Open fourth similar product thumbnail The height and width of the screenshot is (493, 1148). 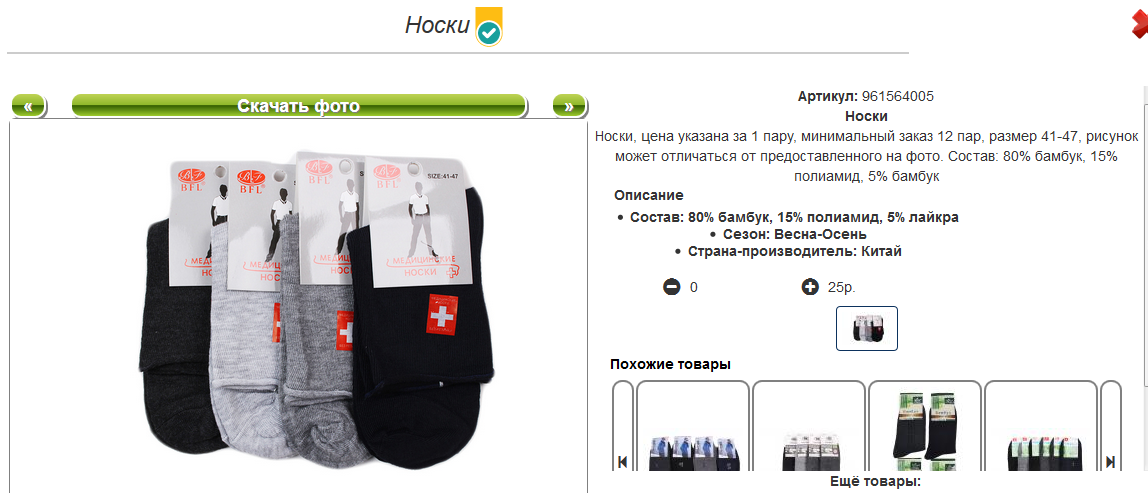1040,426
